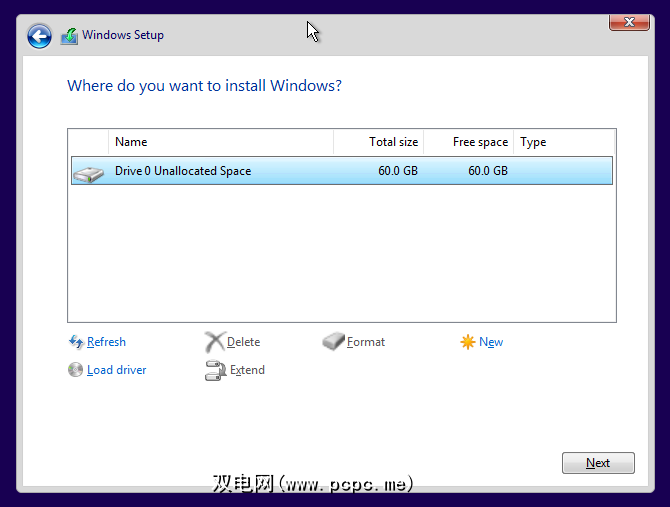
Task: Click the Delete X icon
Action: (214, 342)
